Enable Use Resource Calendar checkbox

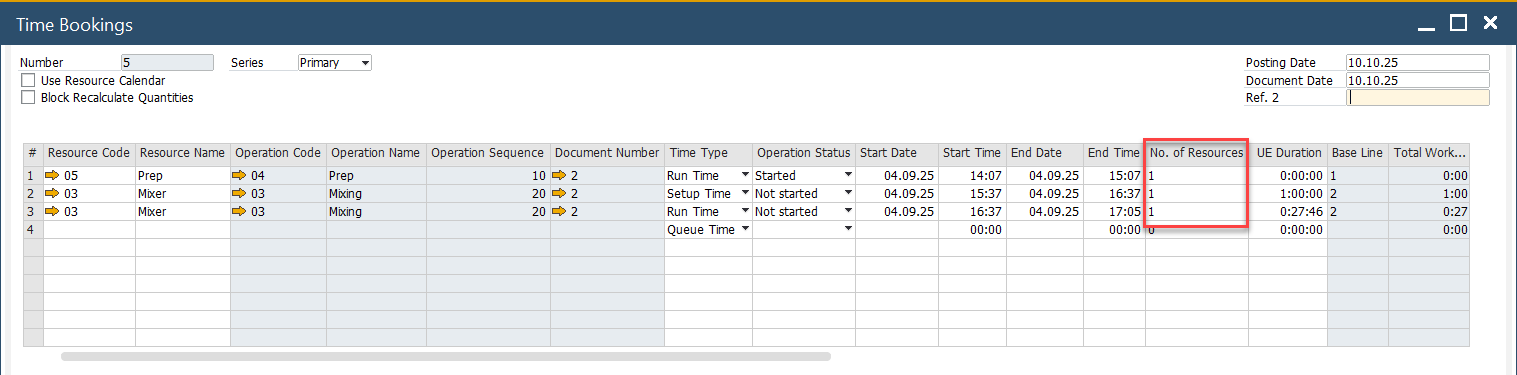pyautogui.click(x=28, y=80)
